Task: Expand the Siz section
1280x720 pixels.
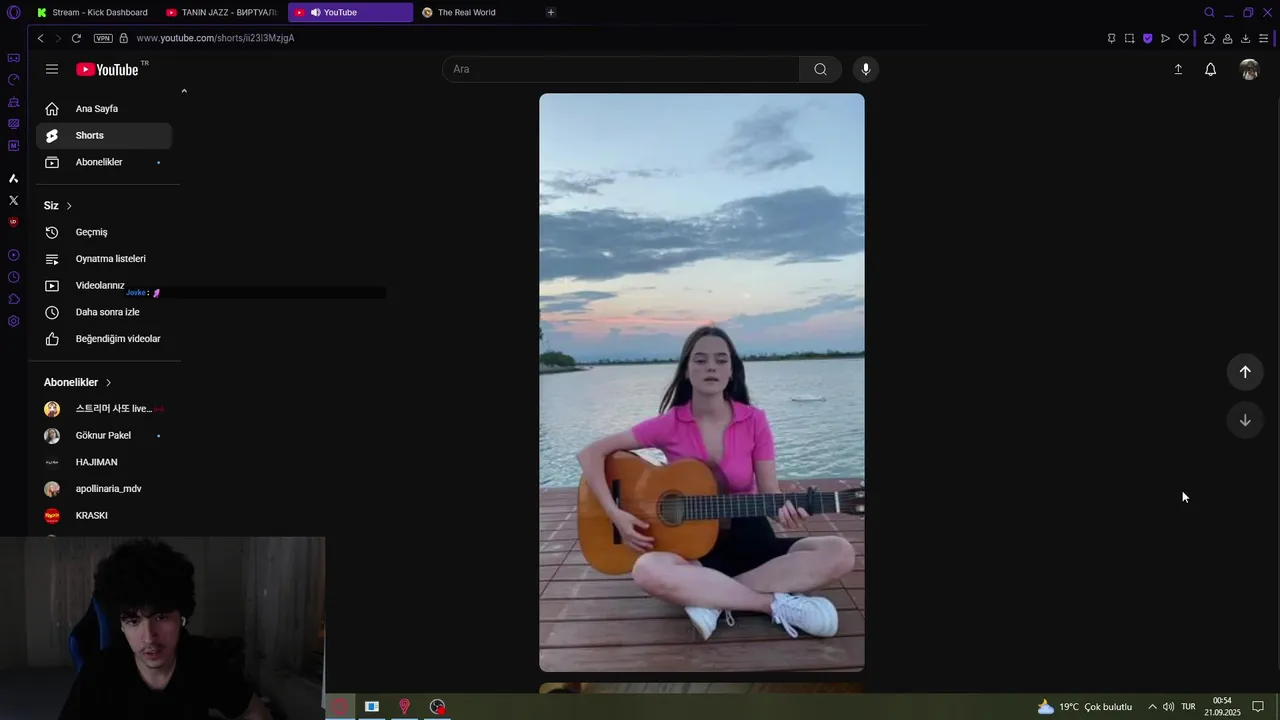Action: click(58, 206)
